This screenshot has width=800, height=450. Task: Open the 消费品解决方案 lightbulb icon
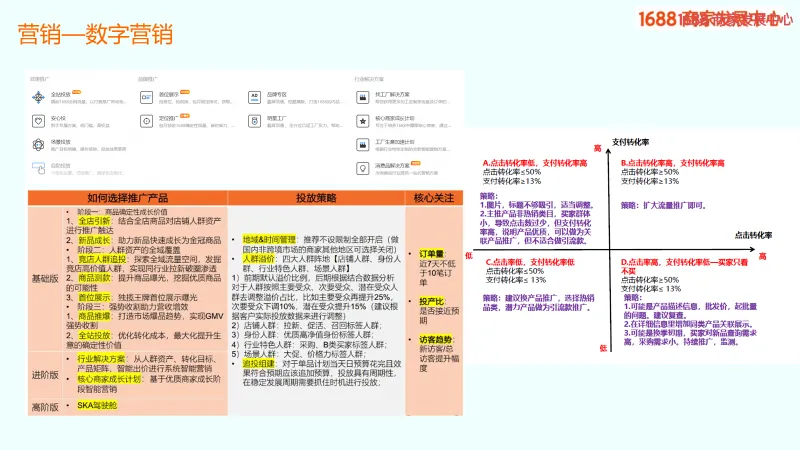click(x=363, y=168)
